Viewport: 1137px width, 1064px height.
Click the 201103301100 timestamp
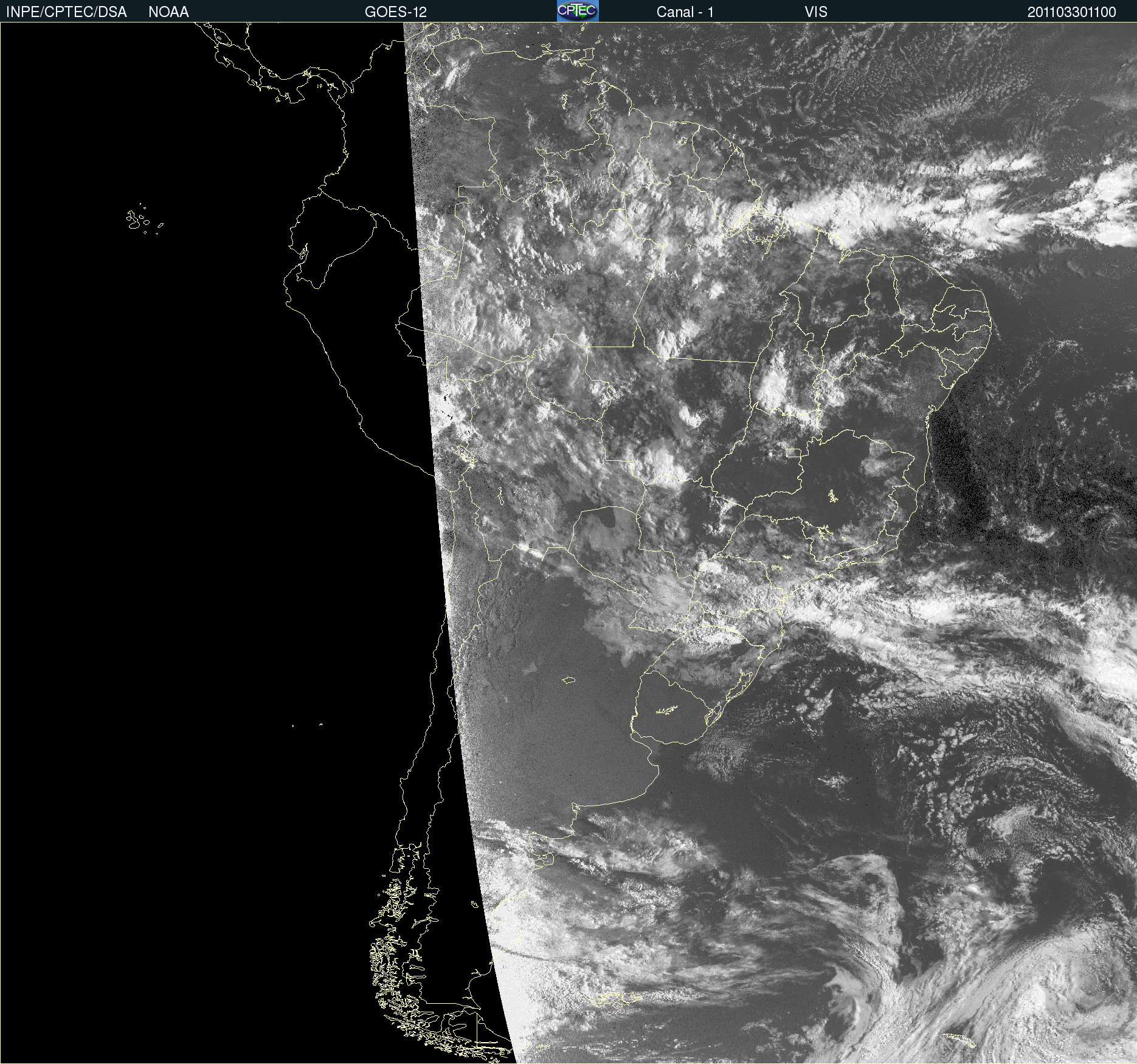1071,12
